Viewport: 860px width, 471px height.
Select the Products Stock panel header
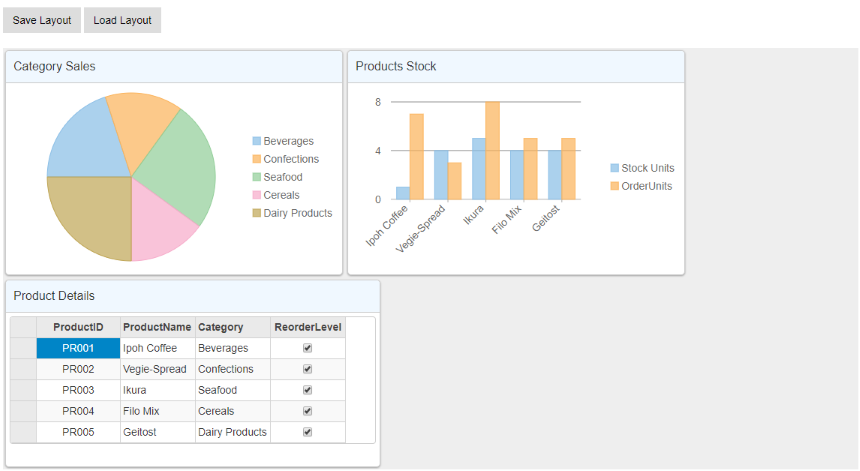tap(515, 67)
